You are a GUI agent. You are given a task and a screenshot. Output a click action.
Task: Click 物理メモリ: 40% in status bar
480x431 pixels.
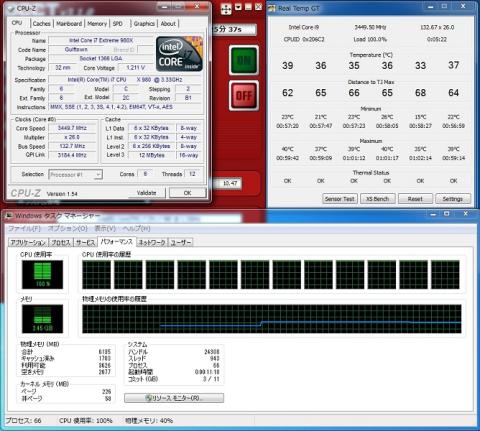pos(149,421)
